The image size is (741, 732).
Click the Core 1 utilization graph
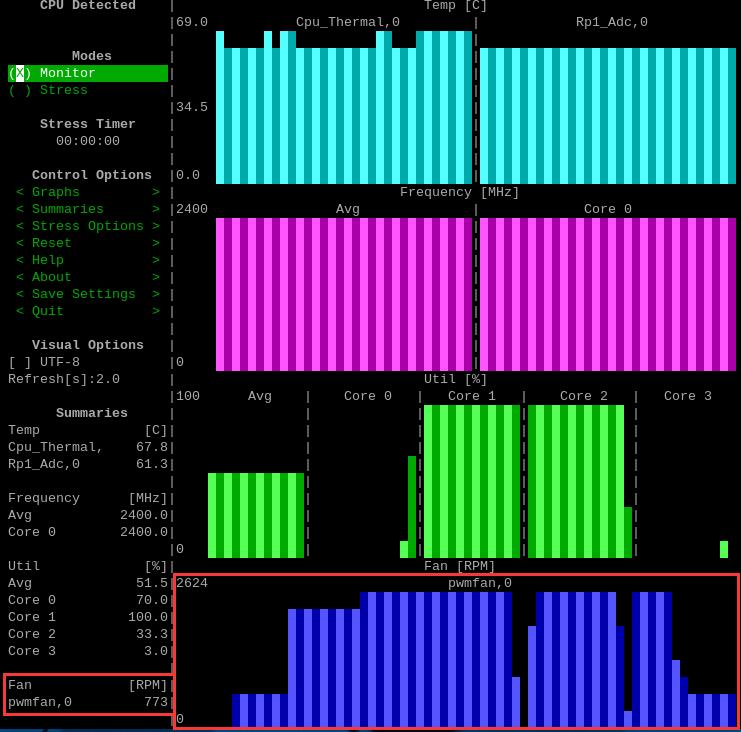click(471, 480)
